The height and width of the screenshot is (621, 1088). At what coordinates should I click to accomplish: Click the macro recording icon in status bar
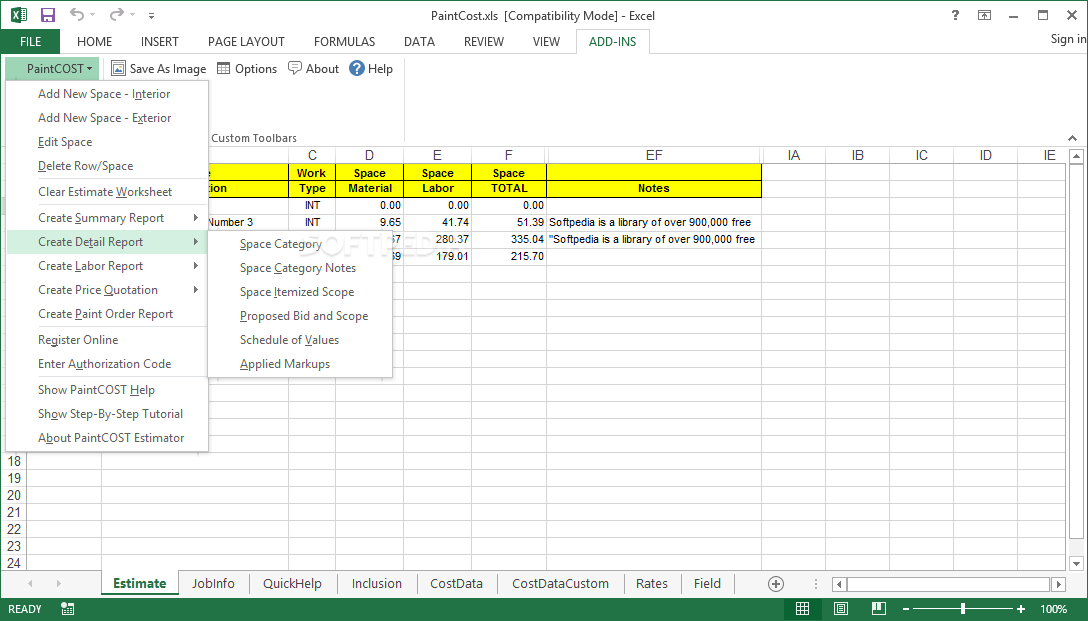coord(67,609)
